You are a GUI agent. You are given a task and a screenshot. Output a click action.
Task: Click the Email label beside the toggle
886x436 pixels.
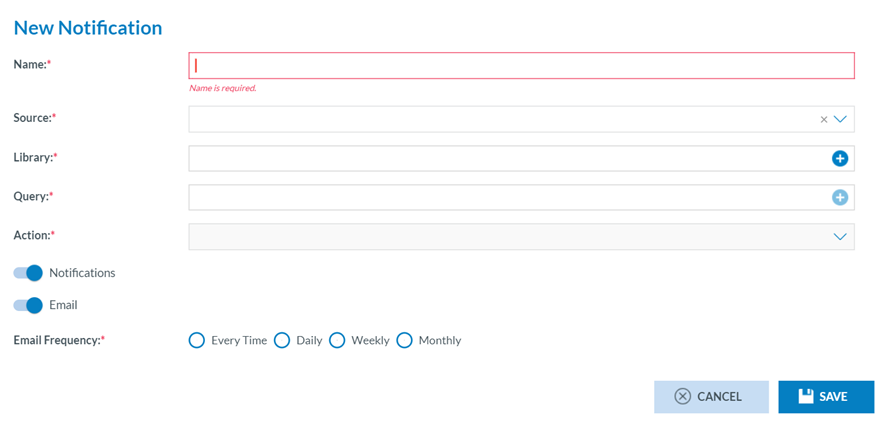(x=63, y=305)
